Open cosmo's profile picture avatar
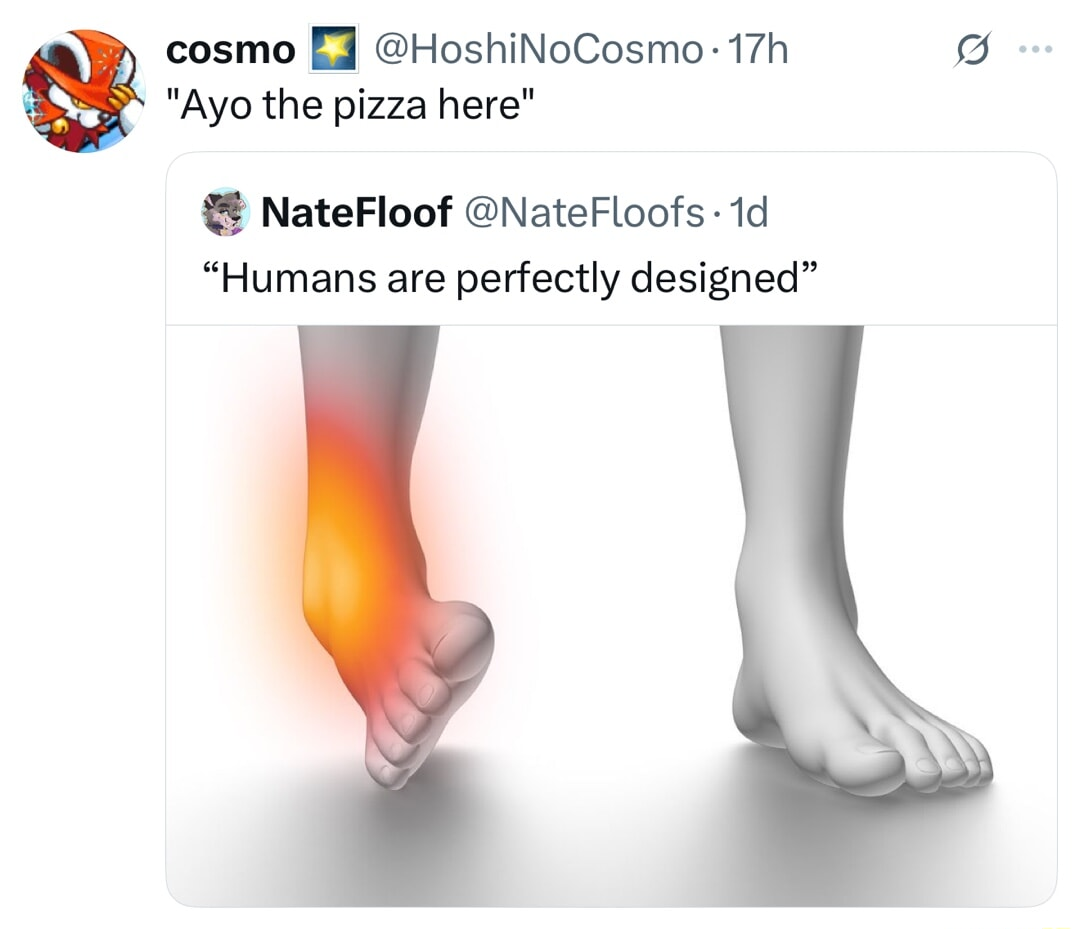This screenshot has height=929, width=1080. [85, 90]
